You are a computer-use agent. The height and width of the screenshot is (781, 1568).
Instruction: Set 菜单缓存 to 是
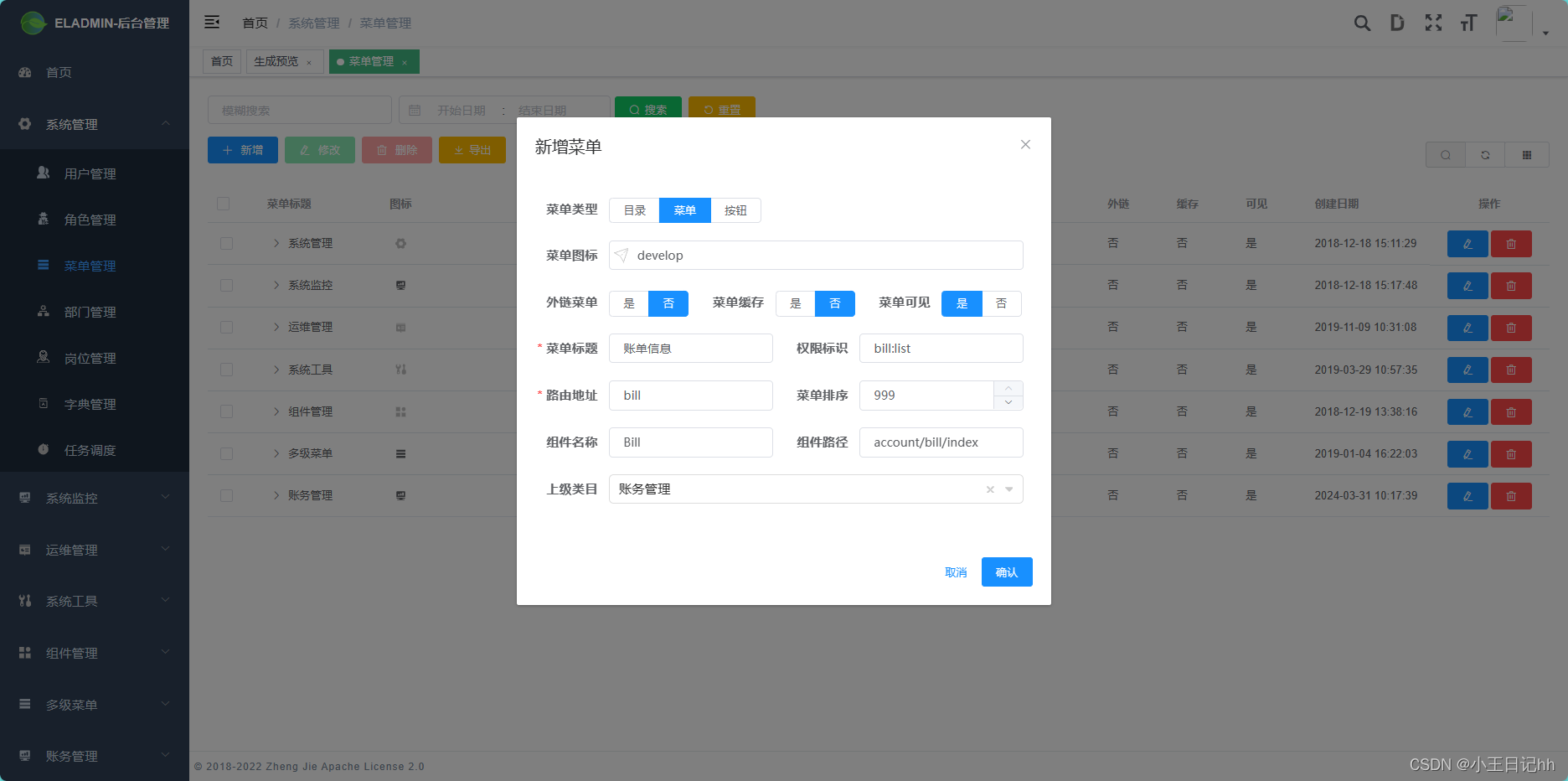click(796, 303)
